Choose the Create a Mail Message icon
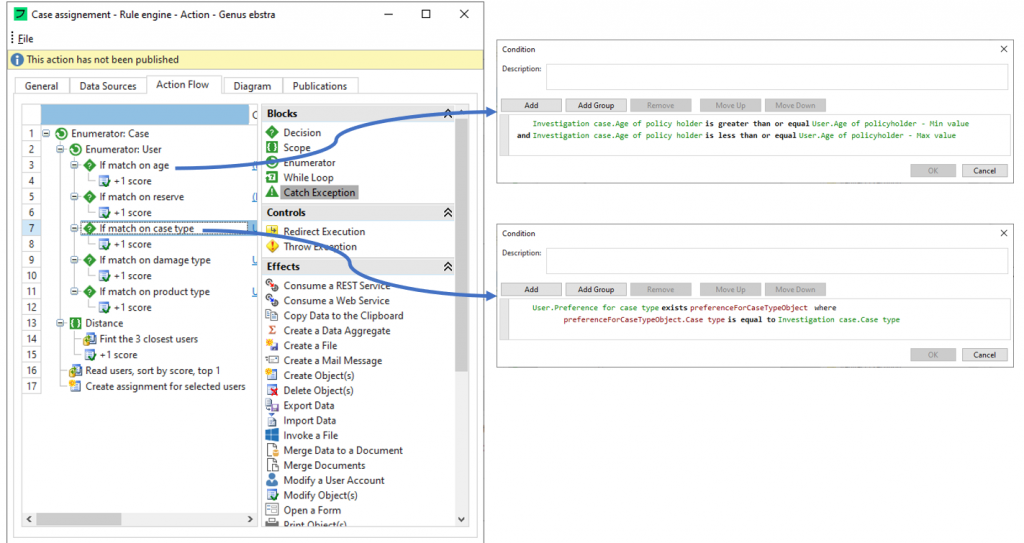1024x543 pixels. (x=272, y=361)
